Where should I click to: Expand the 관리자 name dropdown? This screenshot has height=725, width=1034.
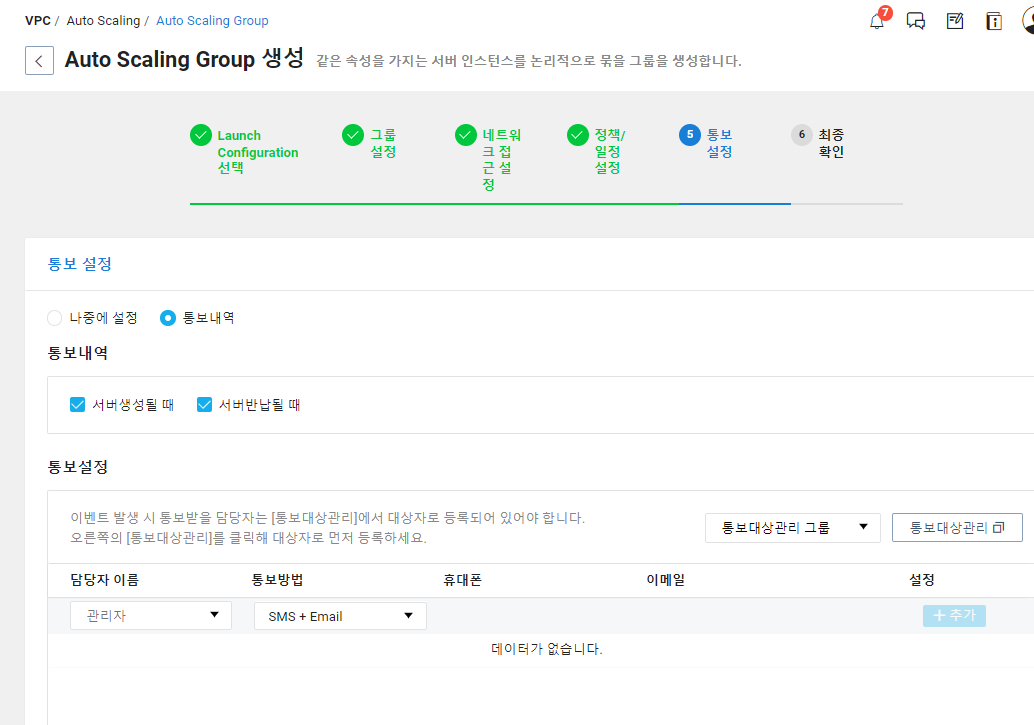click(x=151, y=615)
